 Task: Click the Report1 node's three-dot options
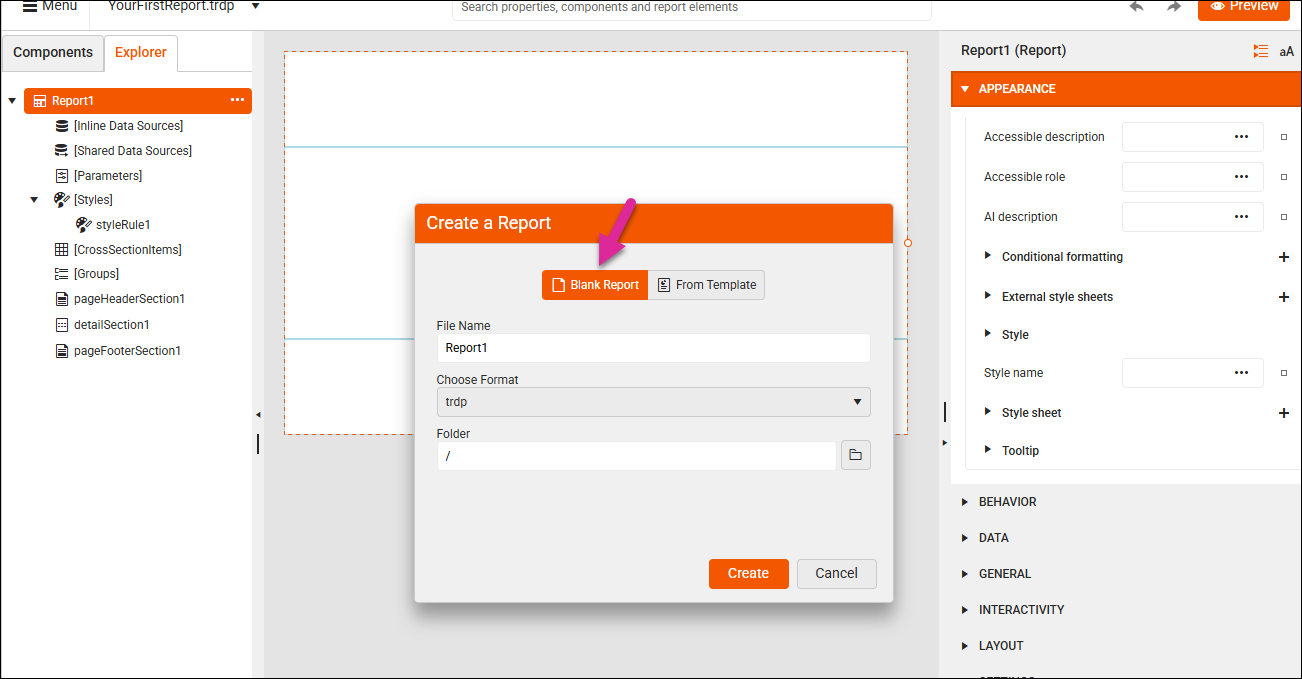click(237, 100)
